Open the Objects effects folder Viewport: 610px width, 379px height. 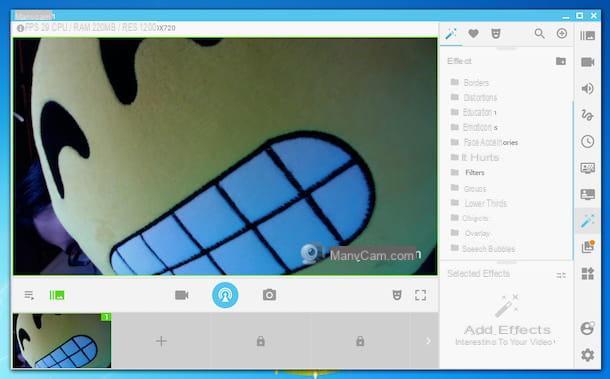(469, 218)
